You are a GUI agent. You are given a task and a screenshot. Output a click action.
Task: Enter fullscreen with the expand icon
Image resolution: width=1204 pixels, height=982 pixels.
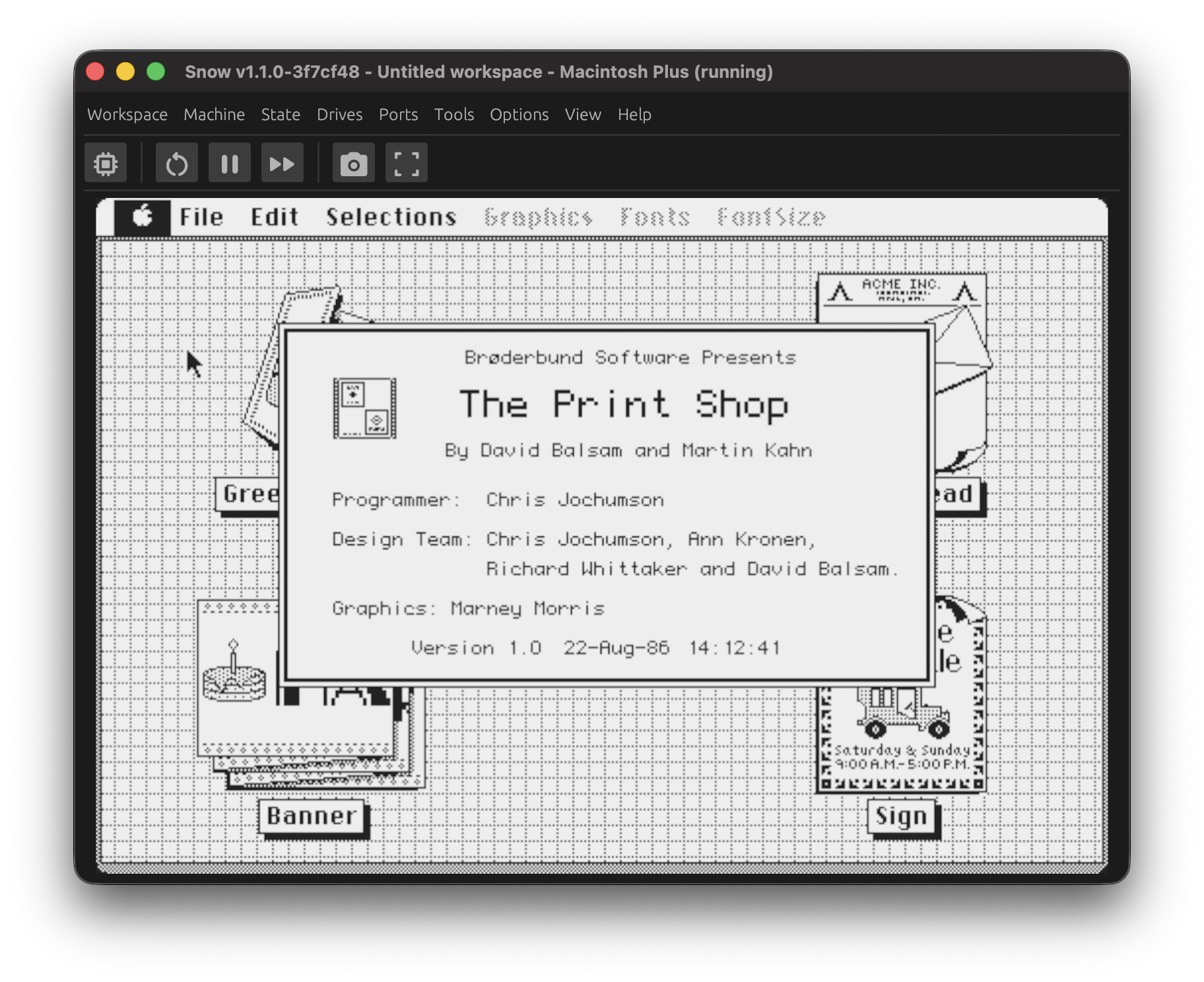(x=406, y=162)
